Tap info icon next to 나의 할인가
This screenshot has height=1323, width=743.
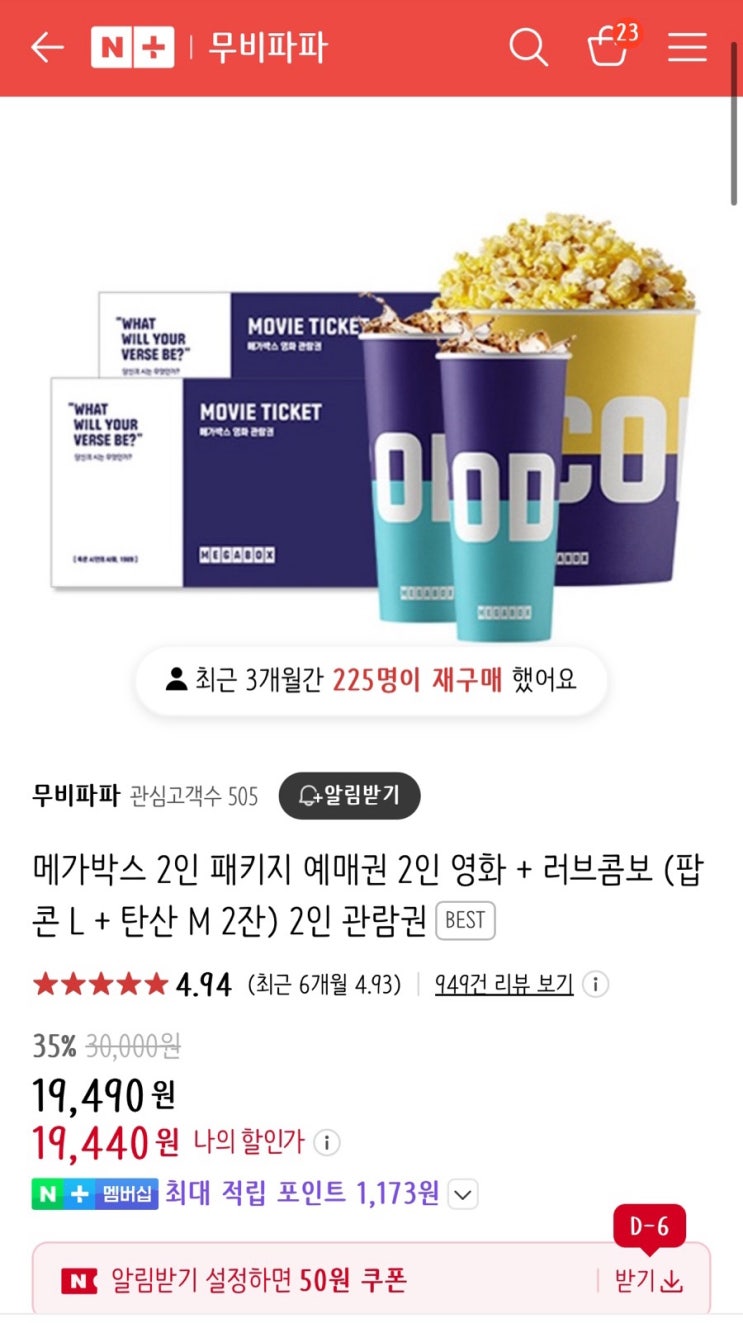[x=326, y=1141]
